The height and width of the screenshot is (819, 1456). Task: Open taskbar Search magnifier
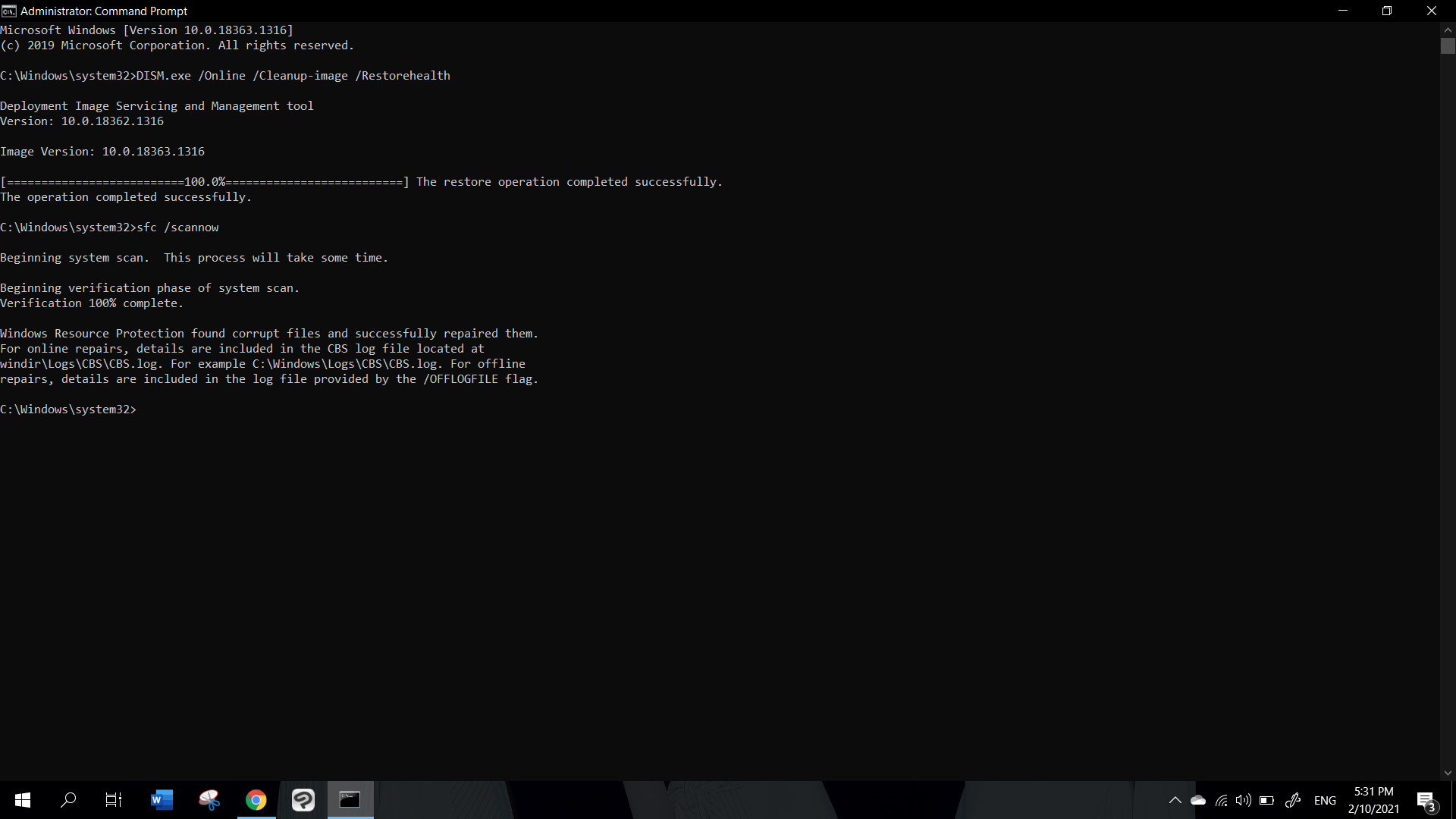[68, 800]
